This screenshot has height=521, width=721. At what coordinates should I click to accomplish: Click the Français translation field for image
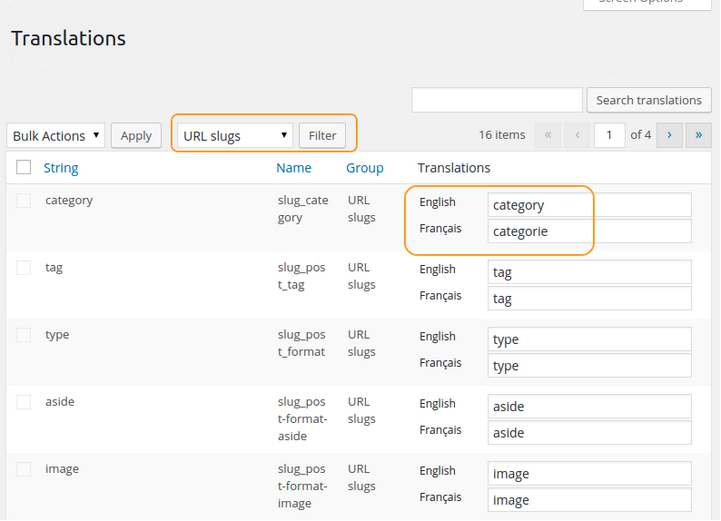pos(589,500)
